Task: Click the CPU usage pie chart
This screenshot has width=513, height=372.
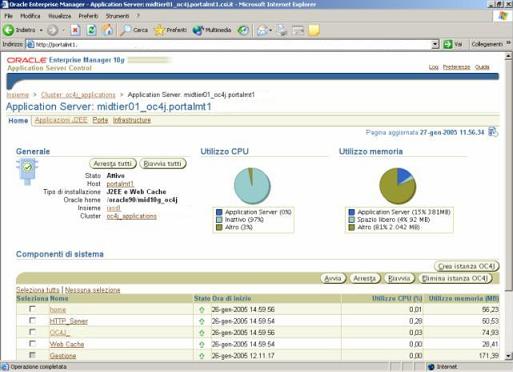Action: [252, 186]
